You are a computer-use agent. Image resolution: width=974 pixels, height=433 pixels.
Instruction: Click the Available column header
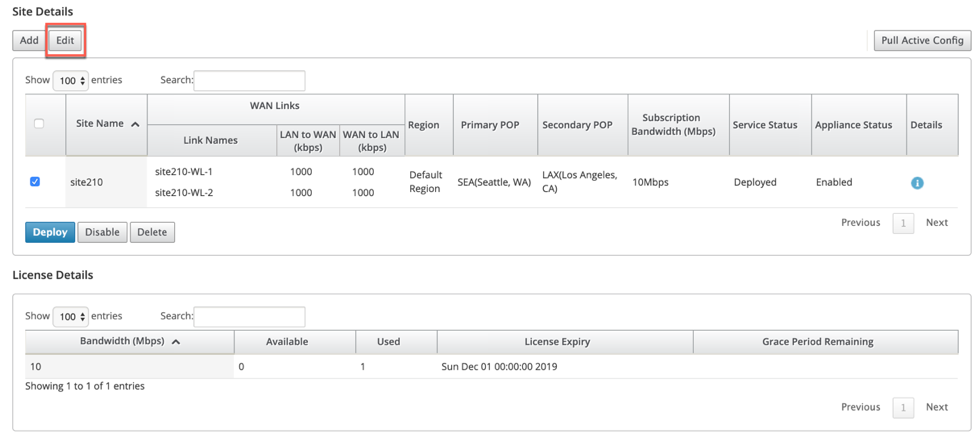pos(294,342)
